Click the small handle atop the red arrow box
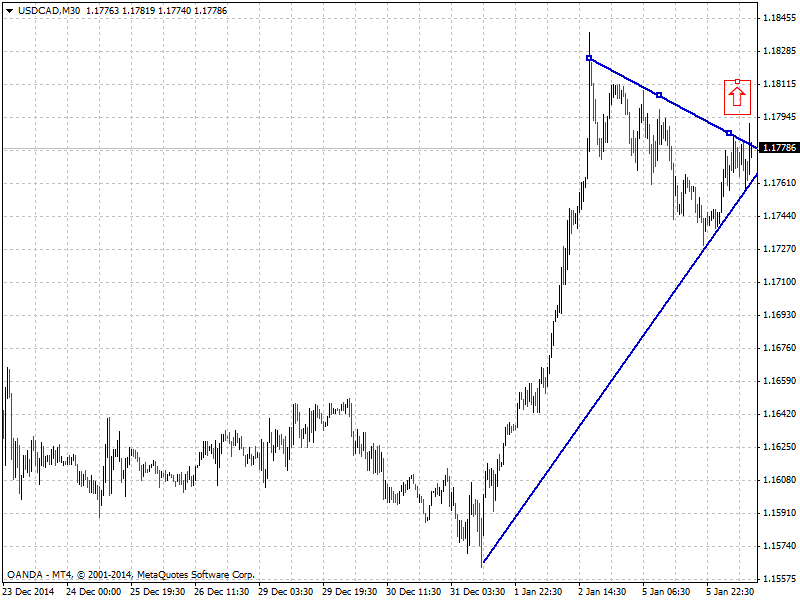The image size is (800, 600). point(737,81)
